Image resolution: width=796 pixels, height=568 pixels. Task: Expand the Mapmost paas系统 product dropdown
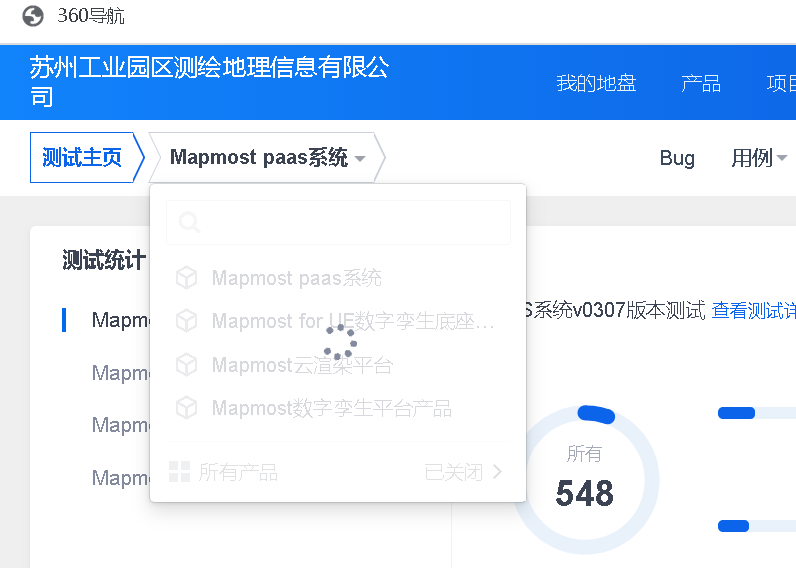pyautogui.click(x=267, y=157)
